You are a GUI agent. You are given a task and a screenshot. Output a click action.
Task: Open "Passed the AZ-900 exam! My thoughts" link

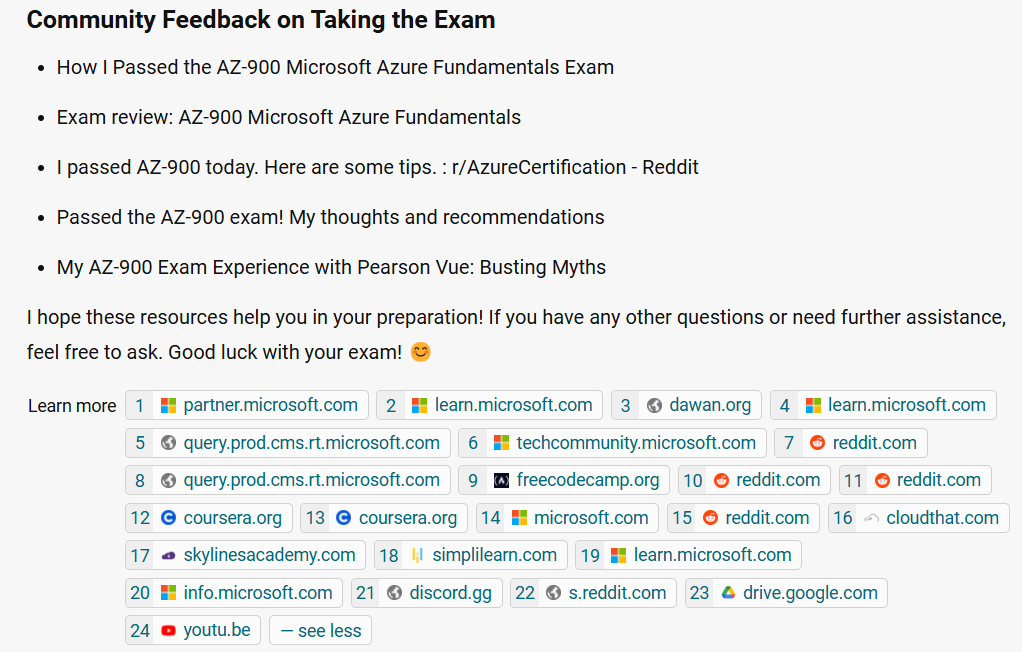(330, 218)
